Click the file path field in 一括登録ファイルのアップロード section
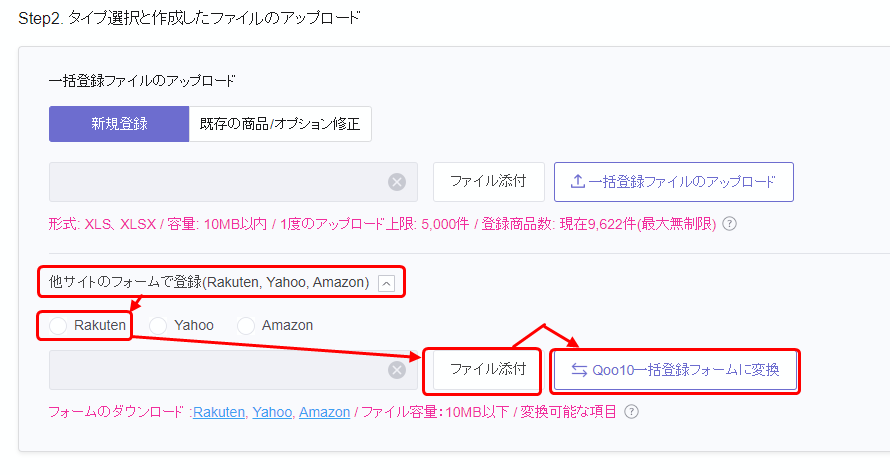890x475 pixels. 215,182
